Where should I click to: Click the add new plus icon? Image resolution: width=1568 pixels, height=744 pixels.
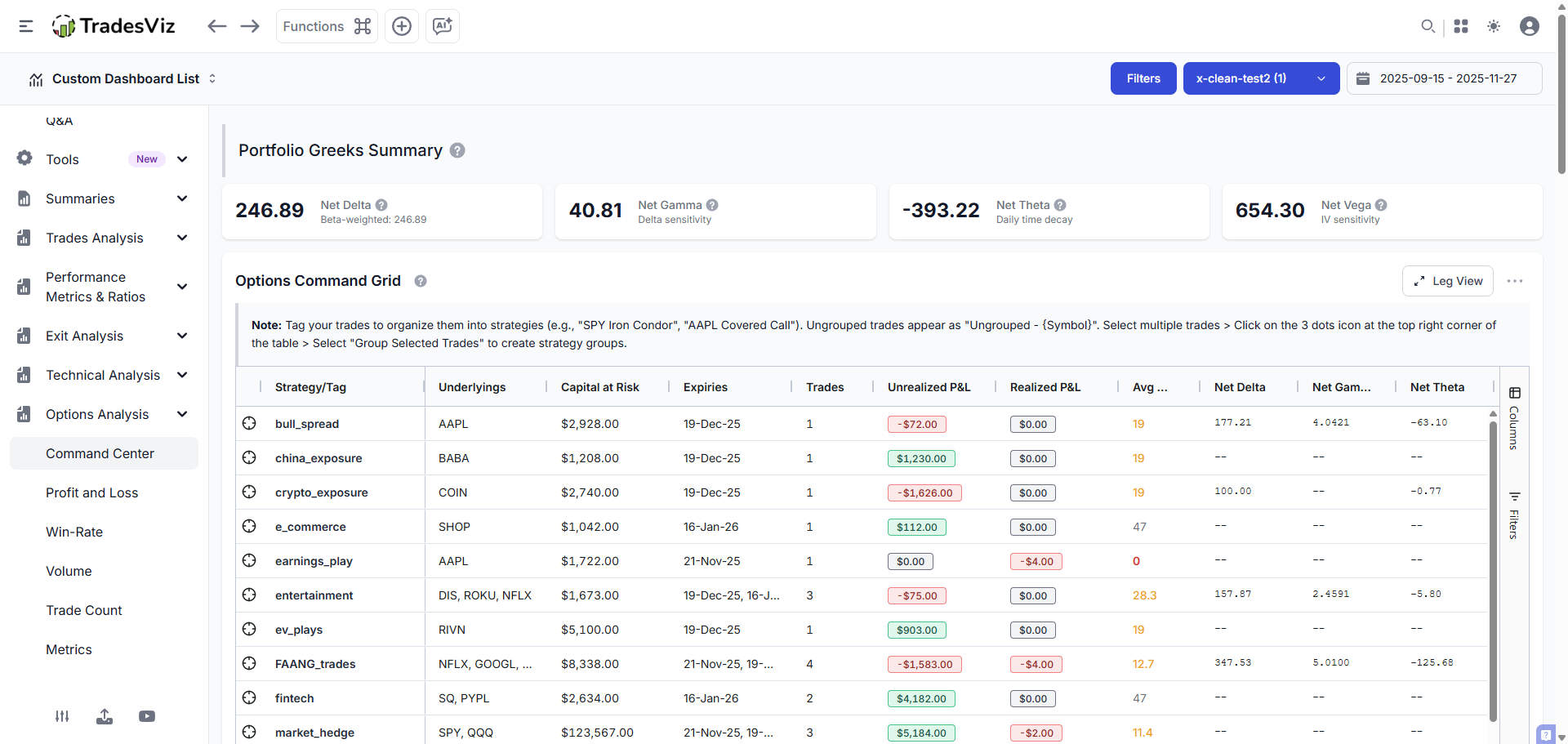[402, 26]
